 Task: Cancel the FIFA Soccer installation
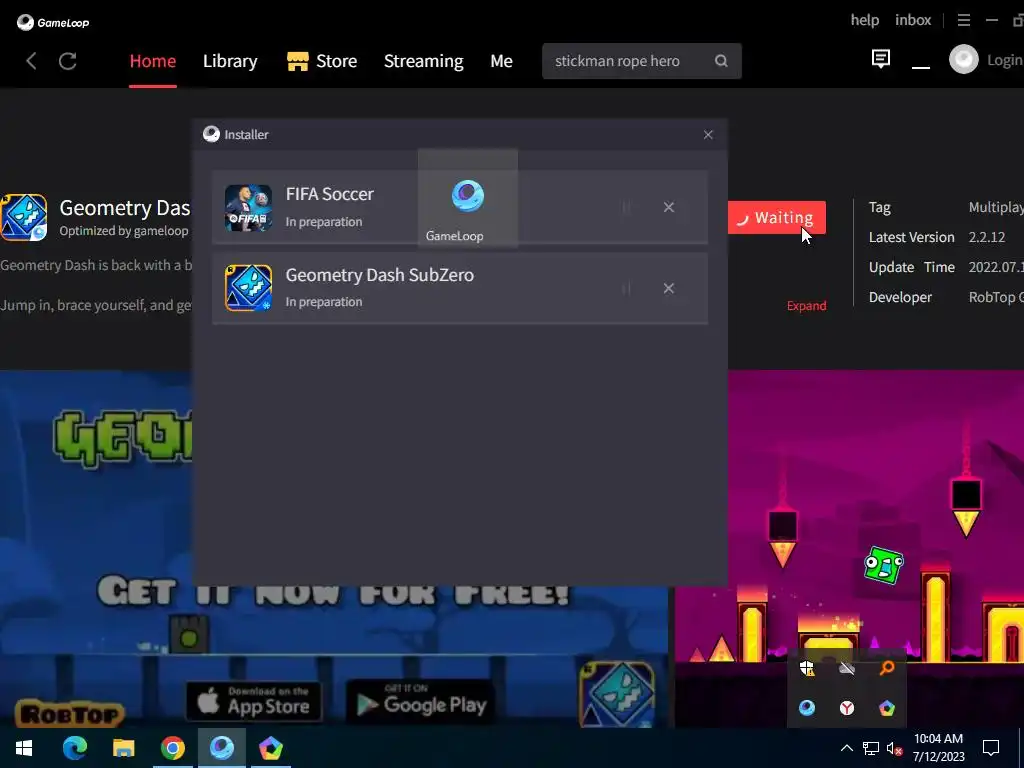669,207
